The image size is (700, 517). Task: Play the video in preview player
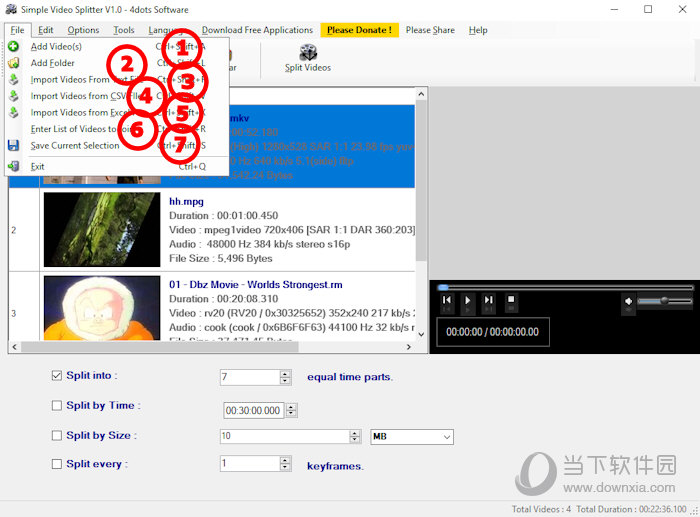pyautogui.click(x=467, y=300)
